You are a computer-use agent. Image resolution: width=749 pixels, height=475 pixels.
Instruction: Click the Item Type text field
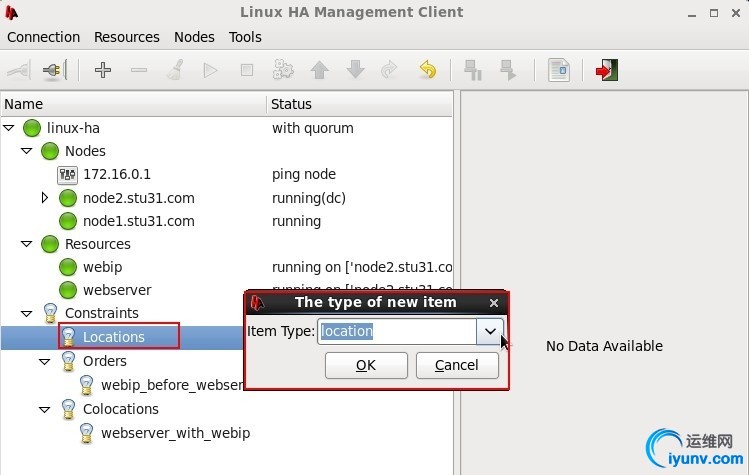[x=397, y=331]
